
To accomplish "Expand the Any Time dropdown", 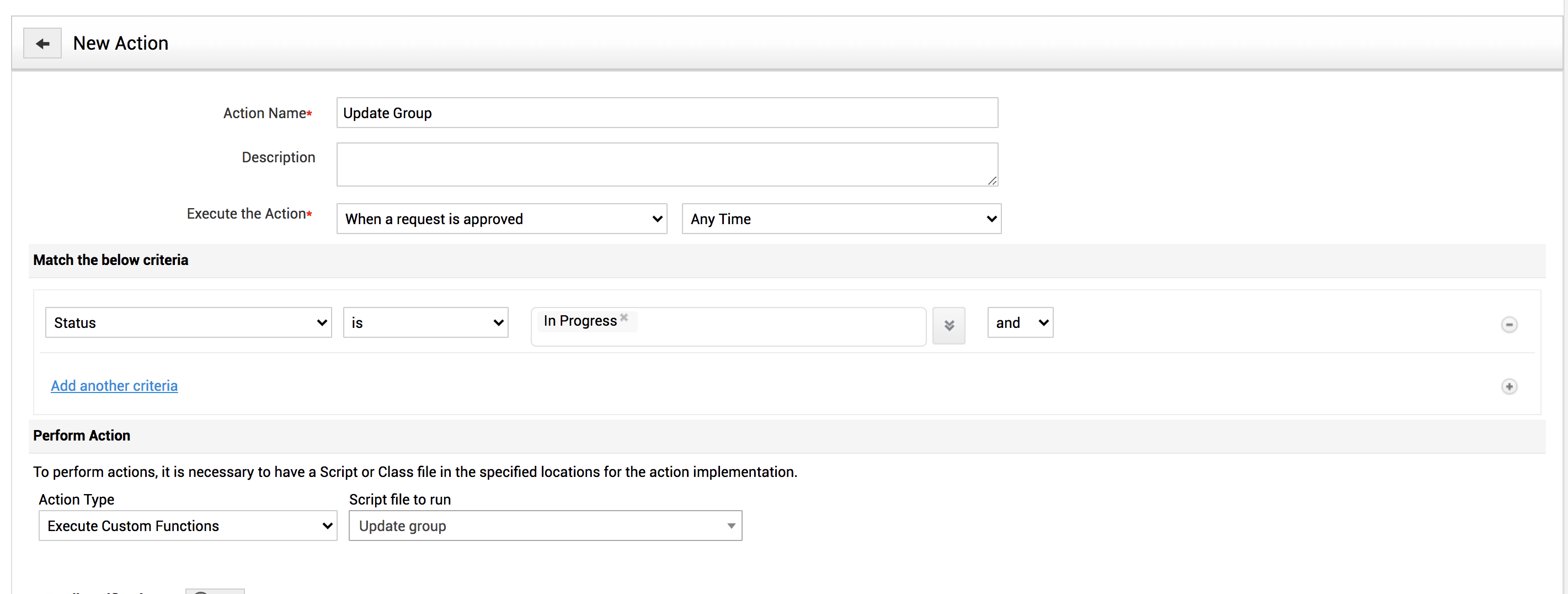I will pyautogui.click(x=841, y=219).
